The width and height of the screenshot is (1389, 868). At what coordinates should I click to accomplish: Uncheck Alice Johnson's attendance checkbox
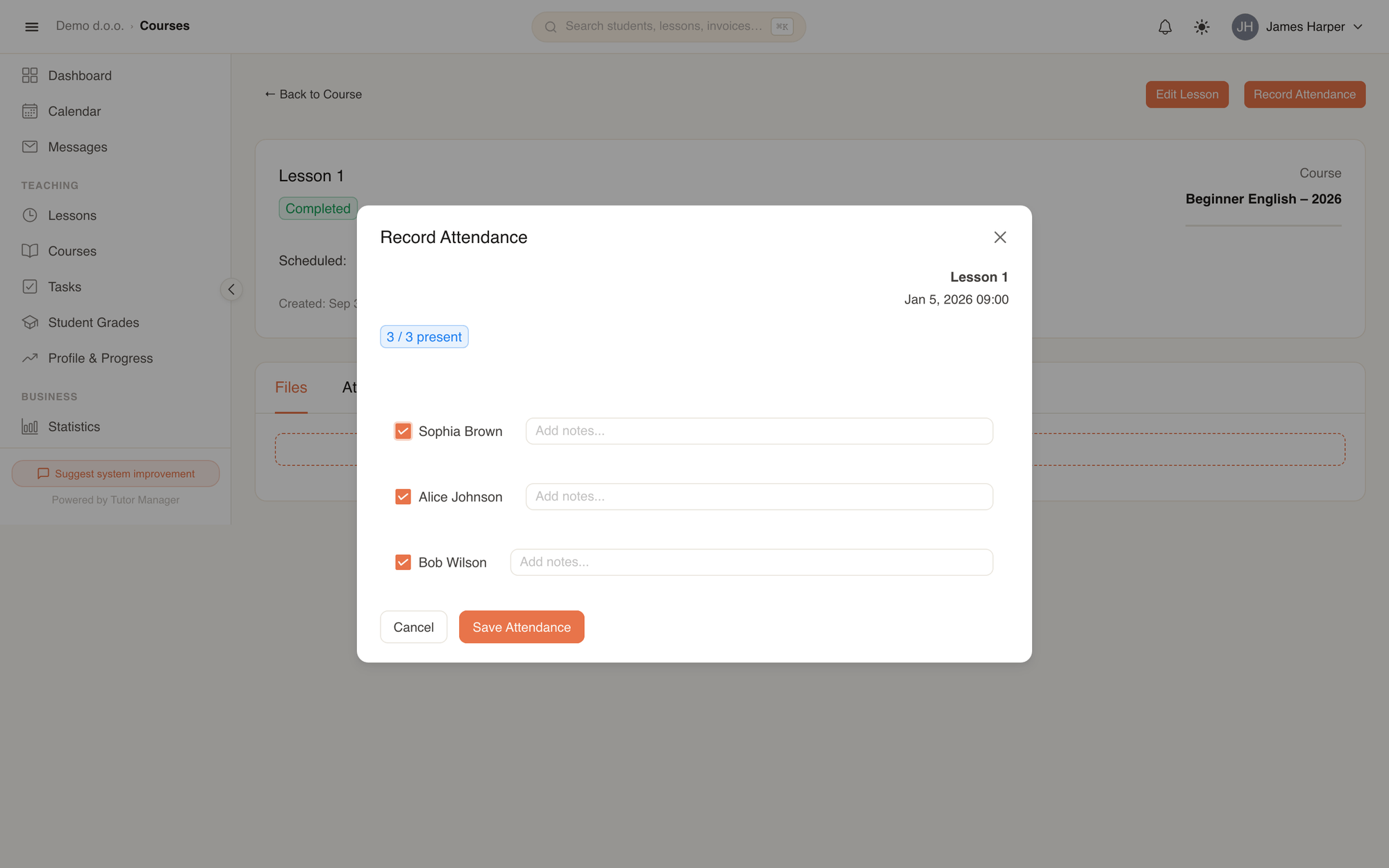(403, 496)
